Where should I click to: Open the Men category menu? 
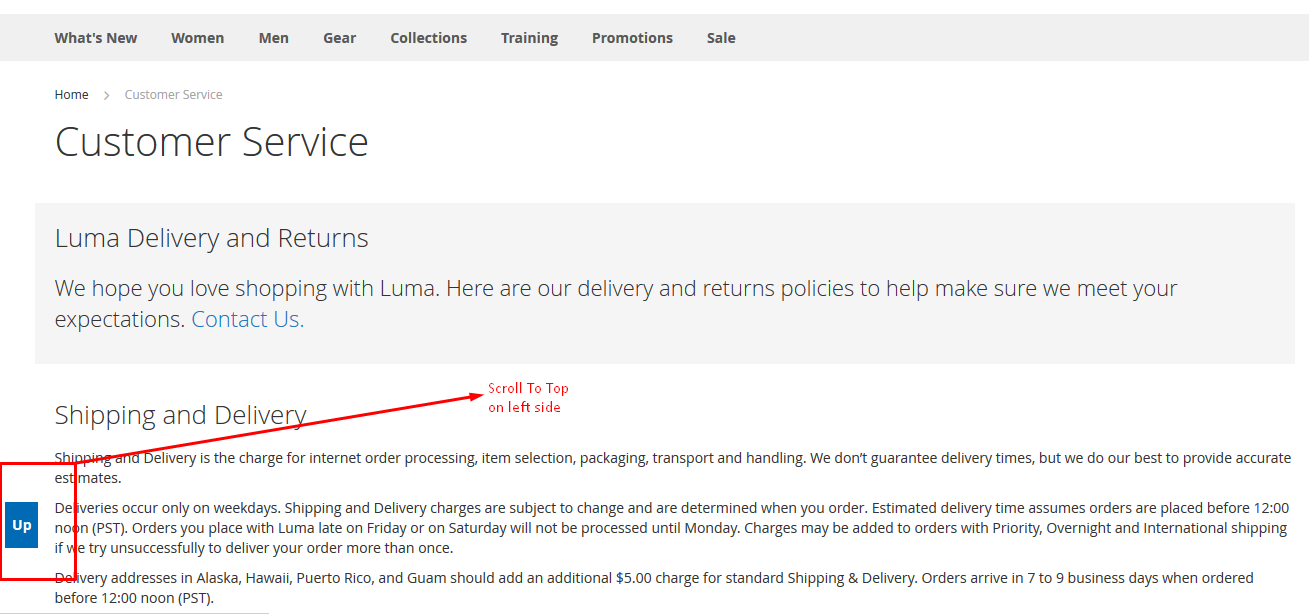click(x=273, y=38)
